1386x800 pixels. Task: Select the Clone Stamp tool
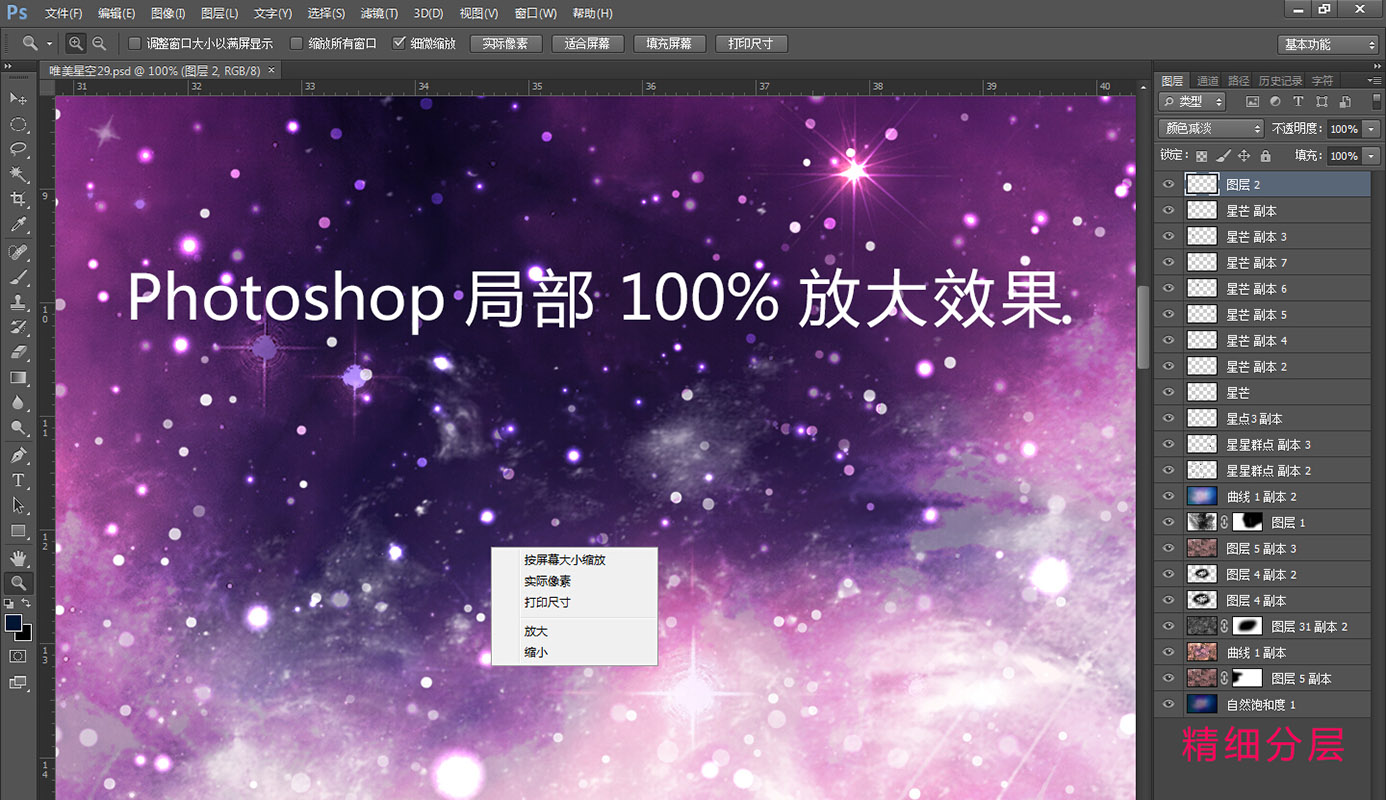click(18, 302)
